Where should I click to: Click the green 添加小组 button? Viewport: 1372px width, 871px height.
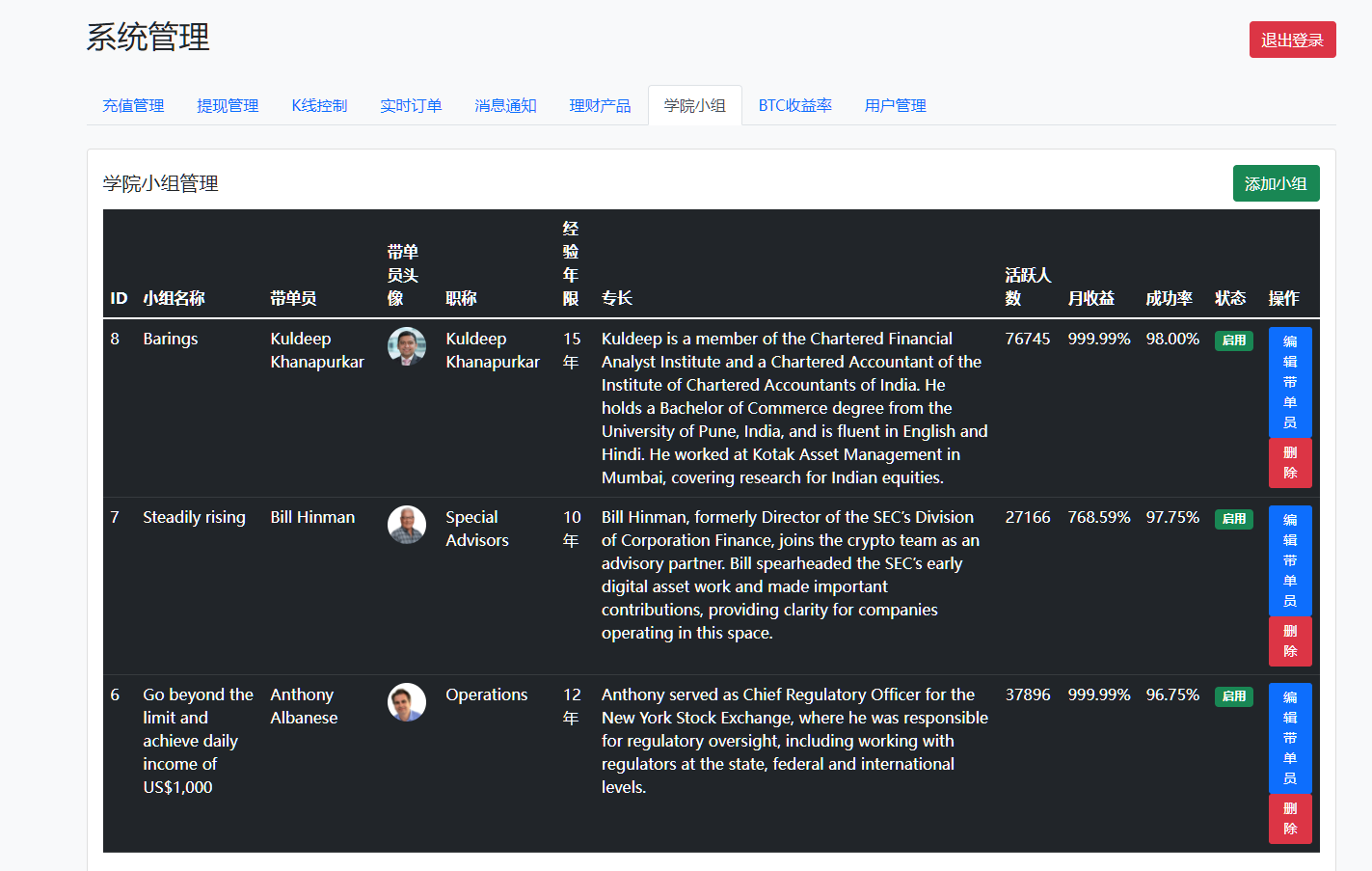click(x=1276, y=183)
